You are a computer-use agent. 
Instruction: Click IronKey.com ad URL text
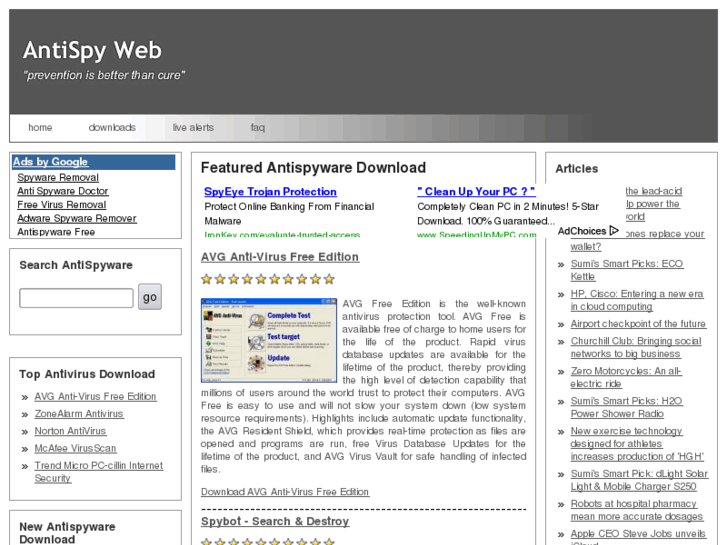pyautogui.click(x=282, y=234)
